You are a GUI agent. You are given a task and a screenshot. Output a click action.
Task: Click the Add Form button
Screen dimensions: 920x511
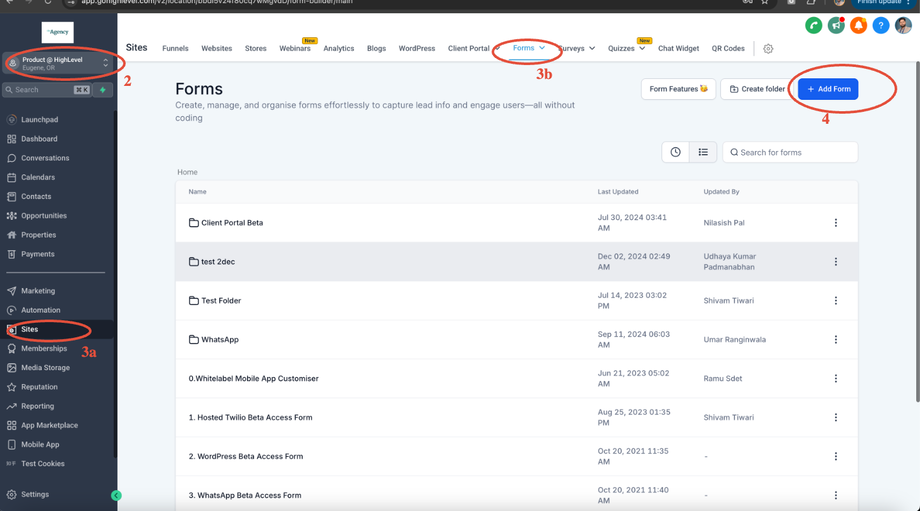(828, 89)
